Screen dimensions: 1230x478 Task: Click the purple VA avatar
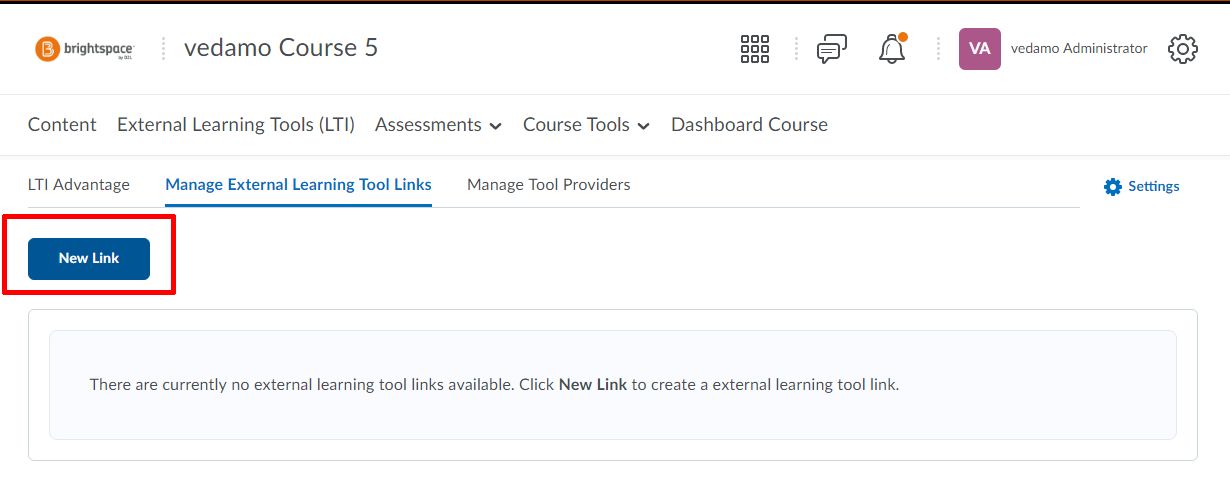[980, 48]
